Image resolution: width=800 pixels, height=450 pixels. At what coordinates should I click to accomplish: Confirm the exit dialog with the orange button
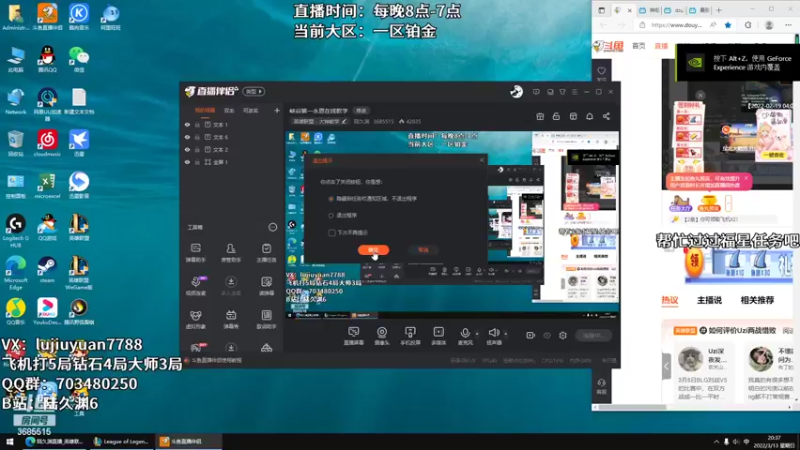(x=373, y=249)
